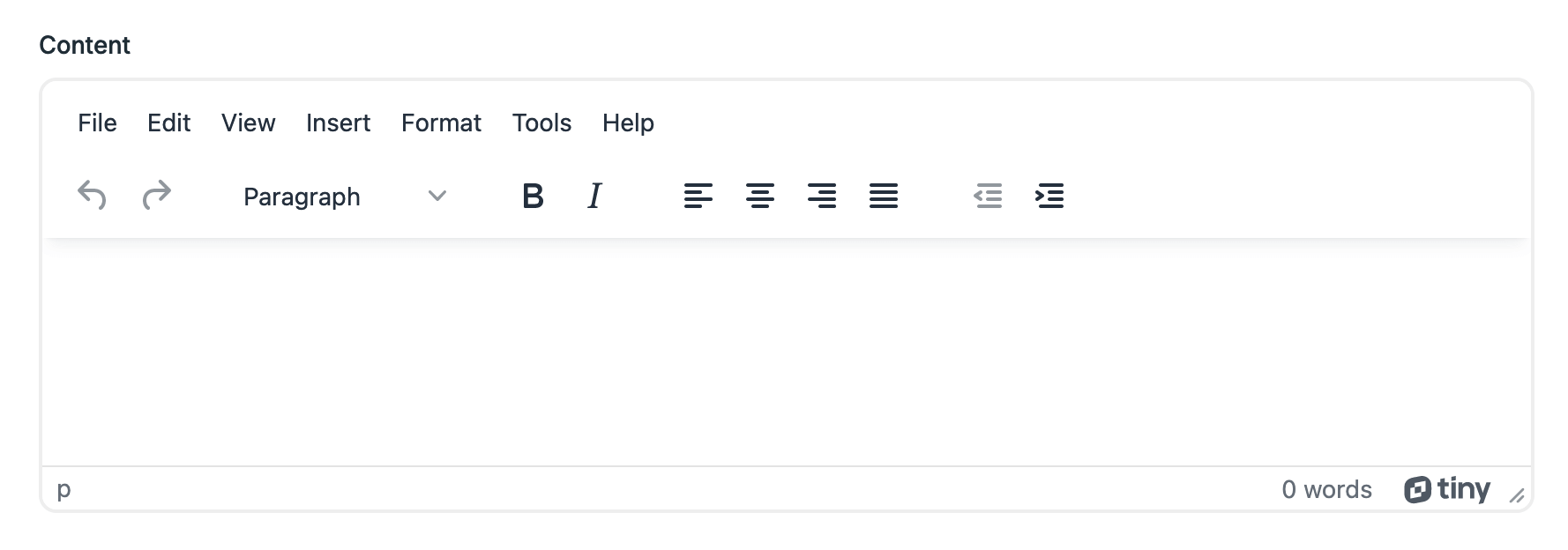This screenshot has height=550, width=1568.
Task: Toggle Italic formatting
Action: (x=595, y=196)
